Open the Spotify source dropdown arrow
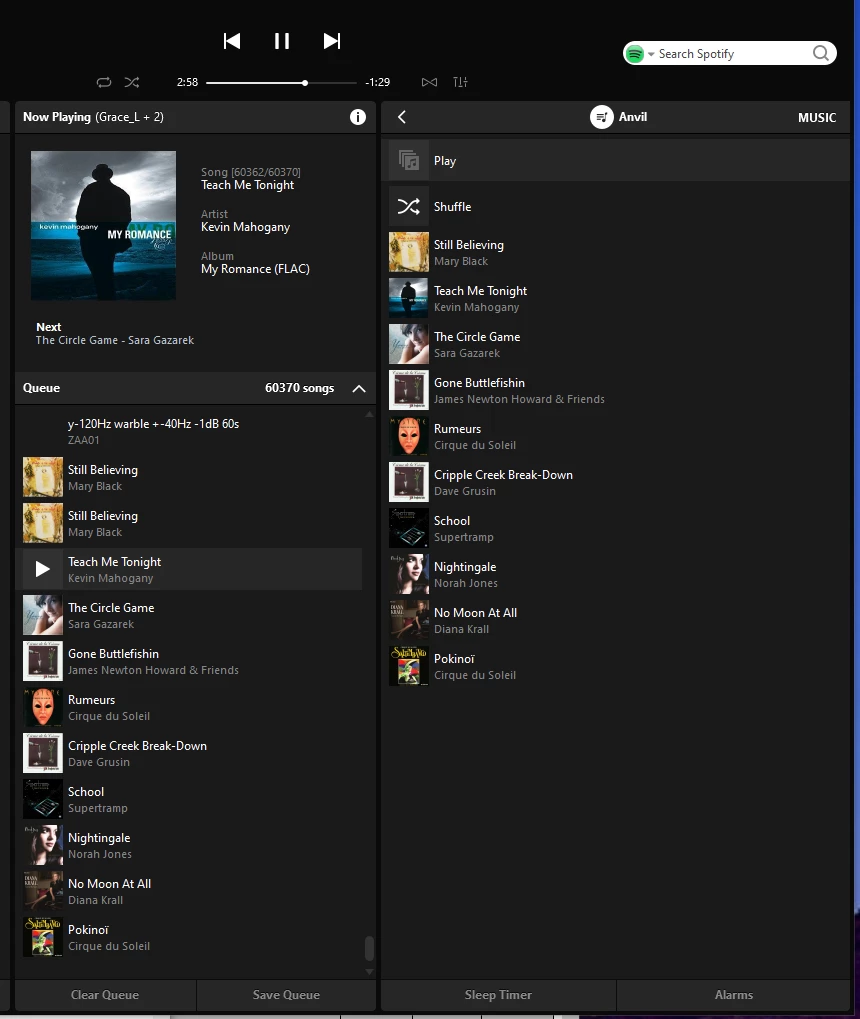Image resolution: width=860 pixels, height=1019 pixels. pyautogui.click(x=651, y=54)
